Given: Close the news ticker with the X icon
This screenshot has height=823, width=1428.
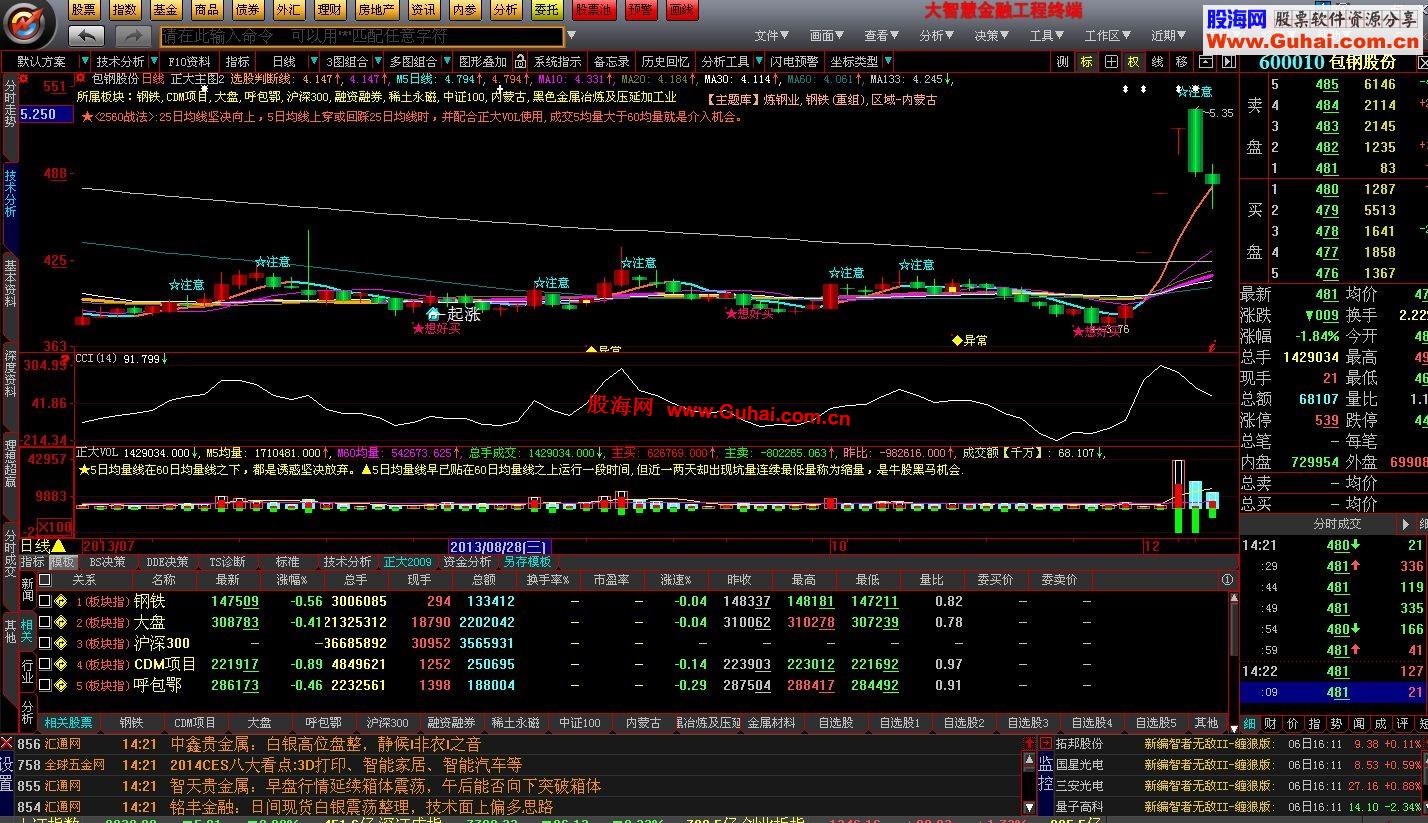Looking at the screenshot, I should click(x=7, y=743).
